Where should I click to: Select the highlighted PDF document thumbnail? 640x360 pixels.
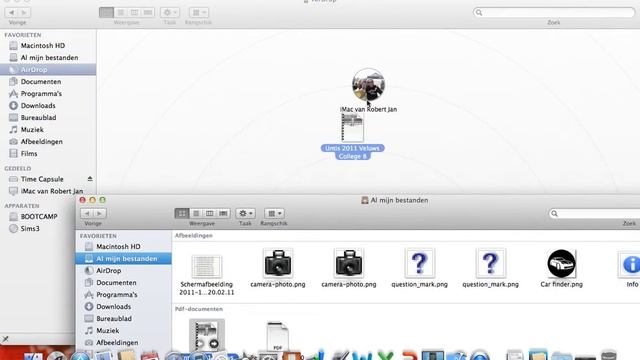click(x=207, y=335)
